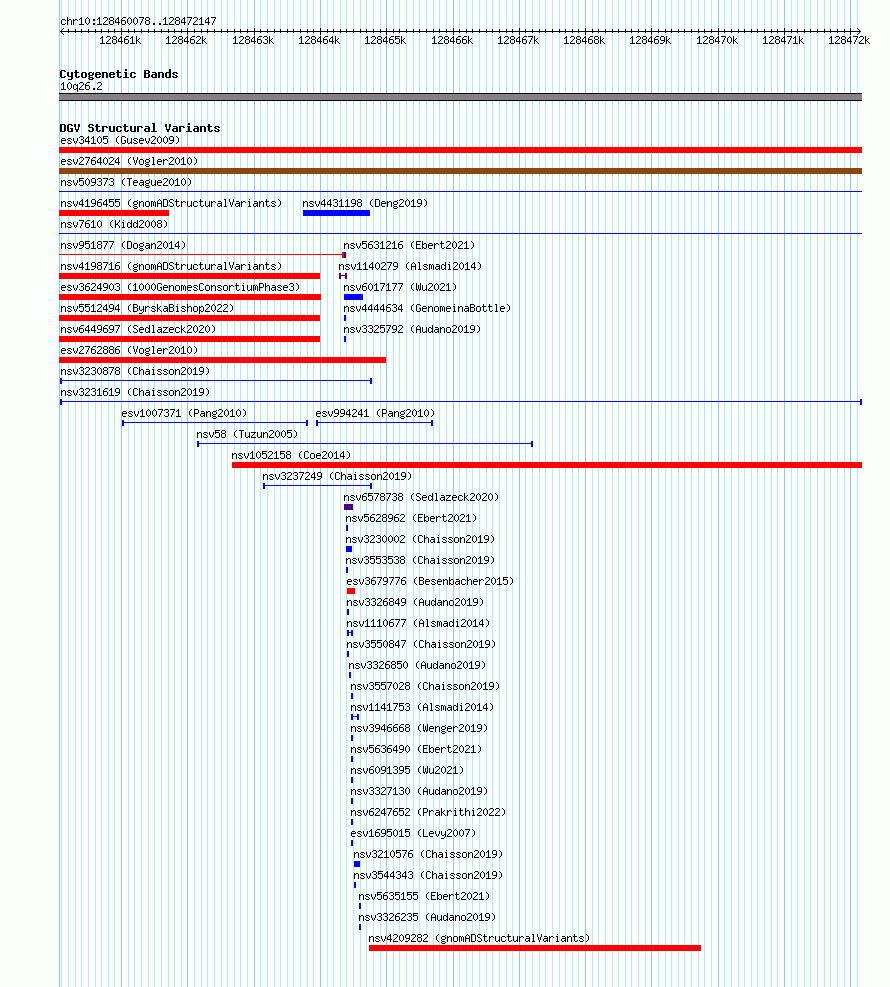Click nsv6247652 (Prakrithi2022) label

[428, 813]
